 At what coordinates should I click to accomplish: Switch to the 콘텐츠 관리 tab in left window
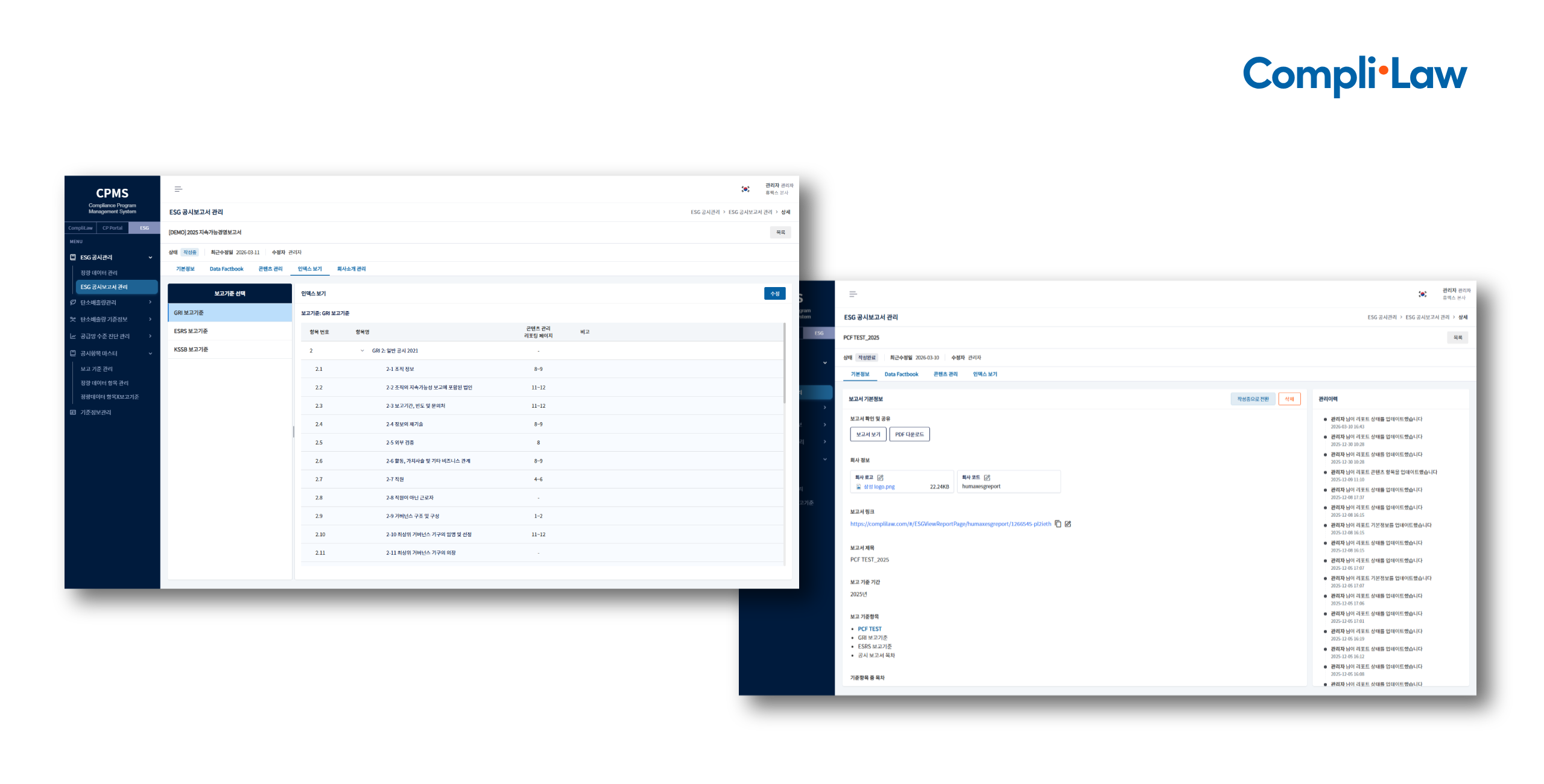coord(270,269)
